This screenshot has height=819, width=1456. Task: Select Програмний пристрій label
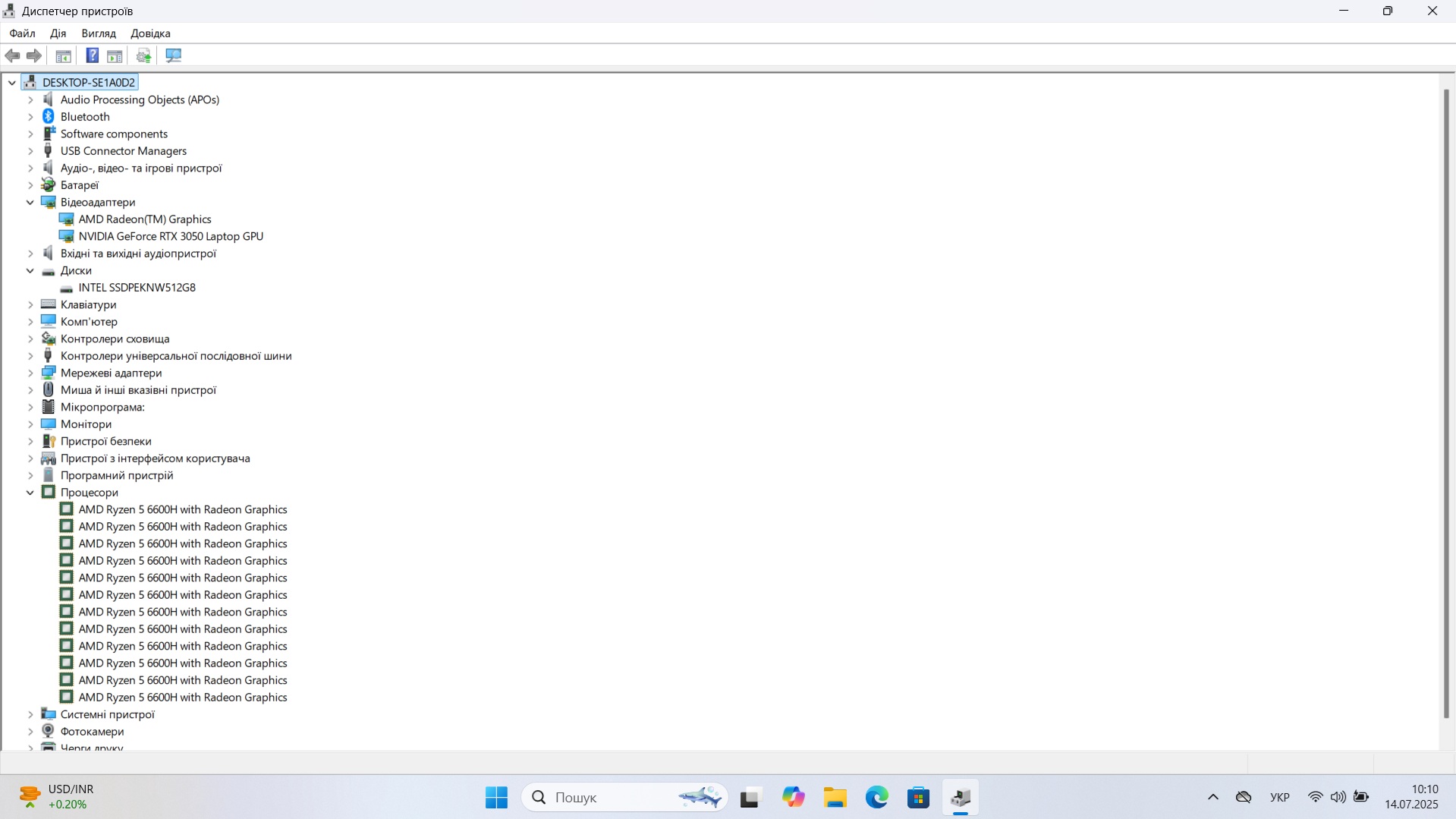click(117, 475)
